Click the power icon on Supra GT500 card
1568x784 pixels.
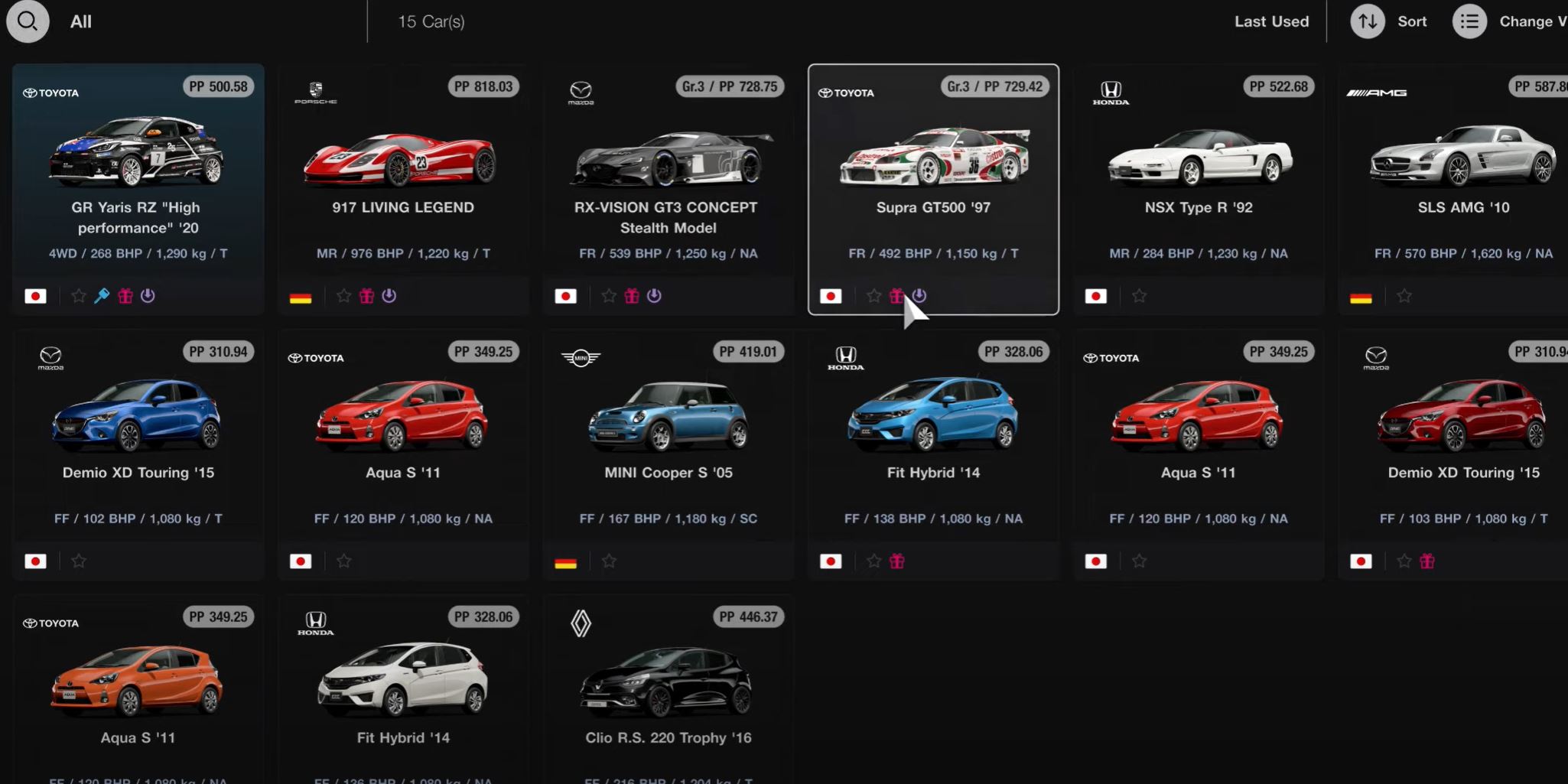[919, 295]
